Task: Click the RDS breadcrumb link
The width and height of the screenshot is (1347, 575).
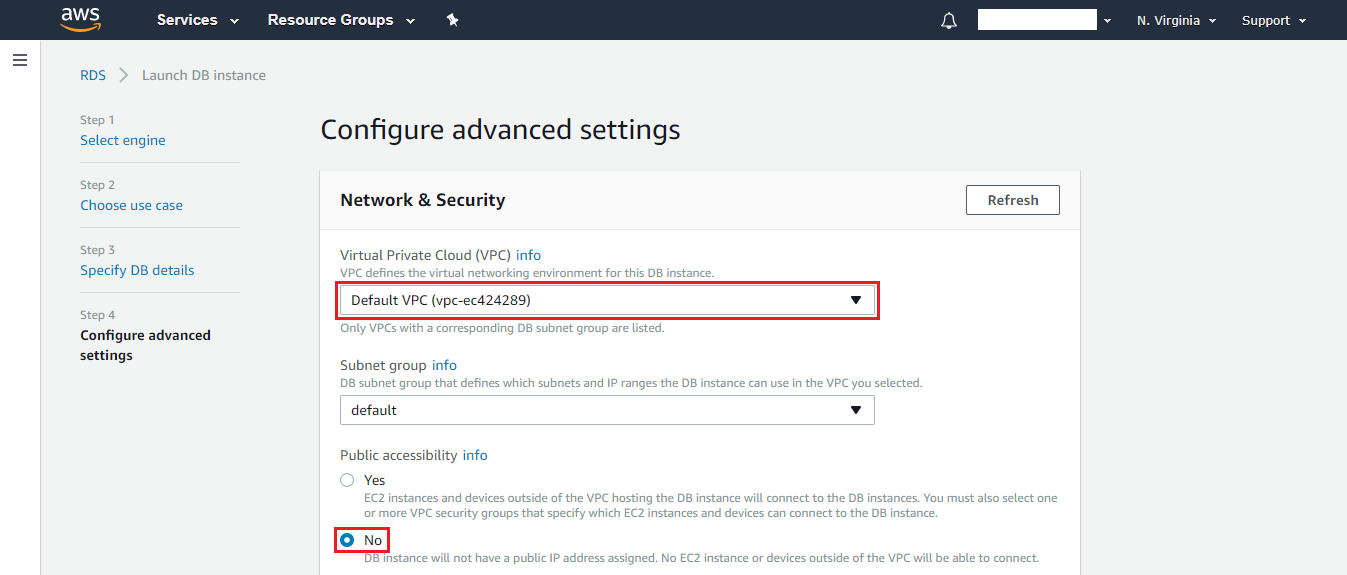Action: [x=93, y=75]
